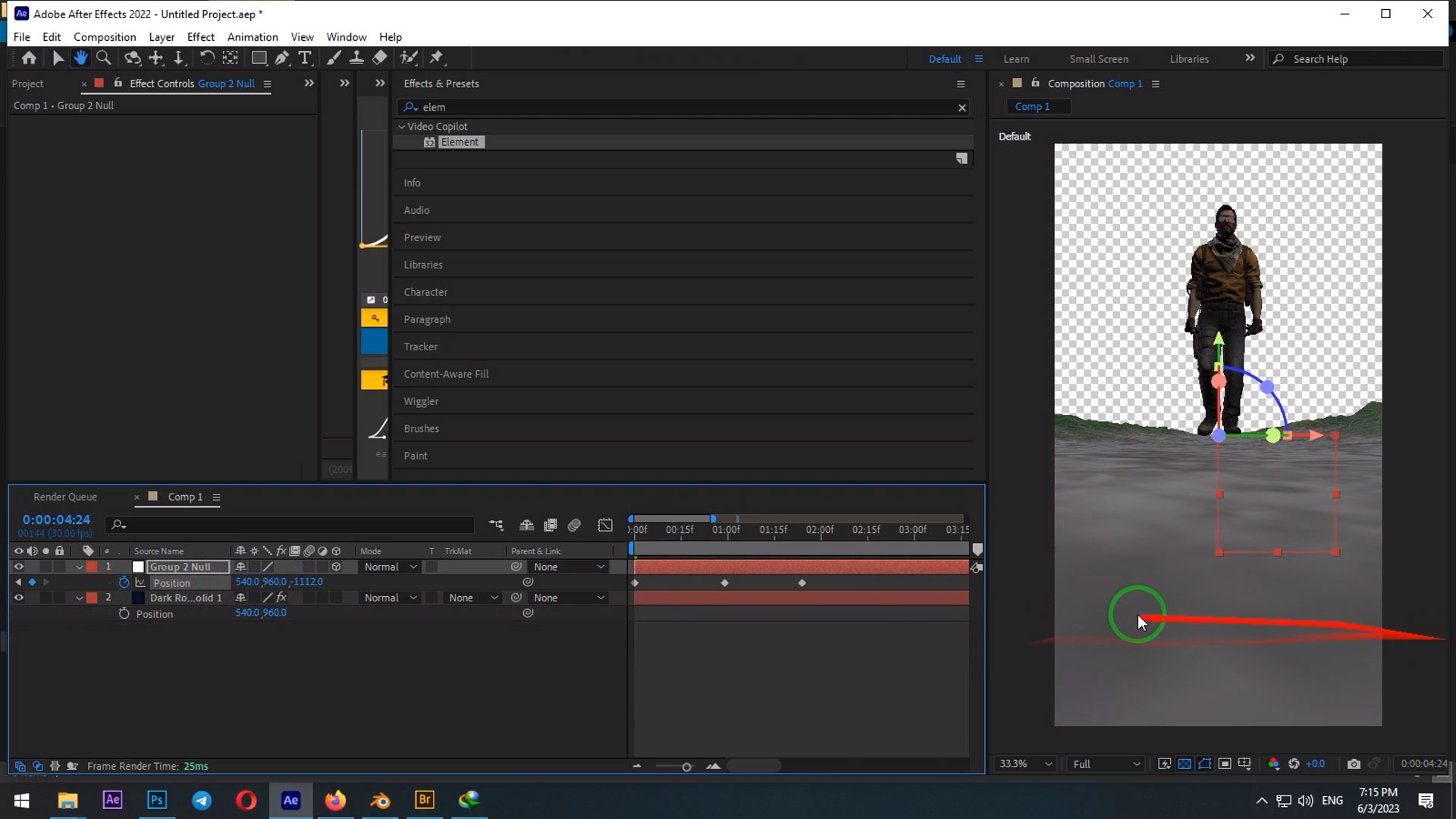Select the Zoom tool

coord(104,58)
